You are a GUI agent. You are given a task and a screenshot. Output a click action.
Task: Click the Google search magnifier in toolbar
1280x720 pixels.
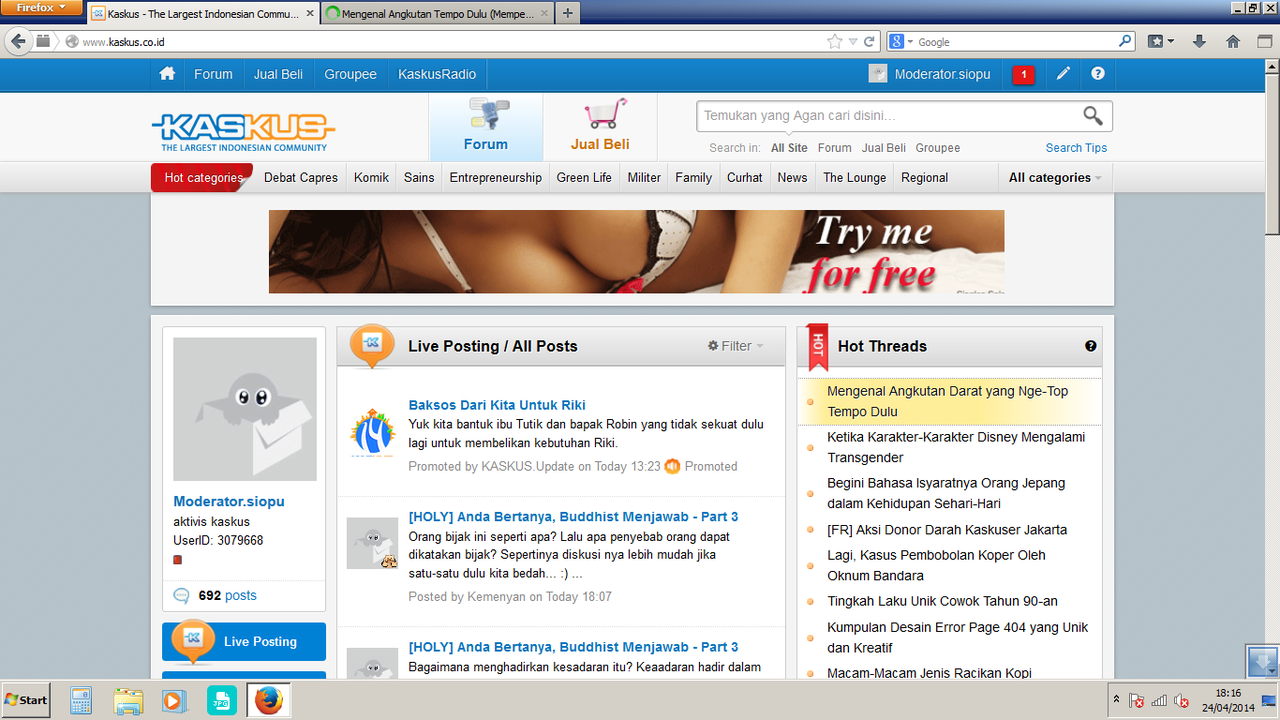(1125, 42)
